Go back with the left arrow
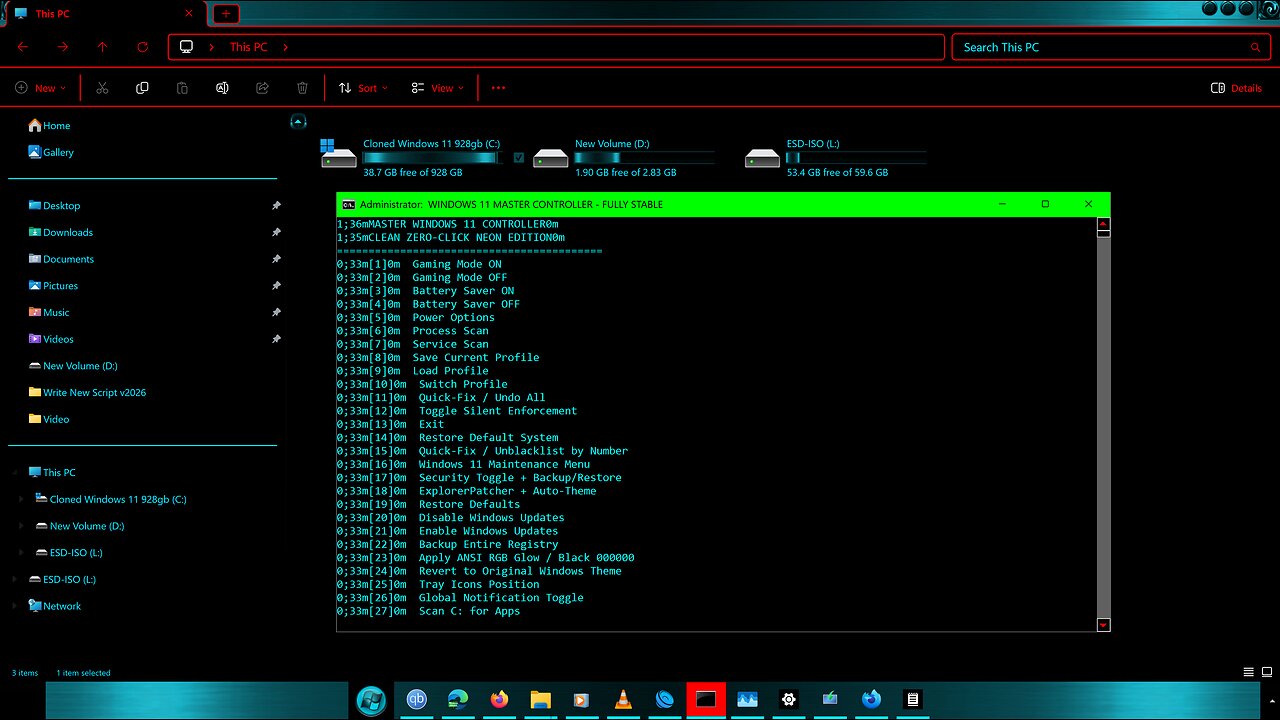The width and height of the screenshot is (1280, 720). click(x=23, y=47)
